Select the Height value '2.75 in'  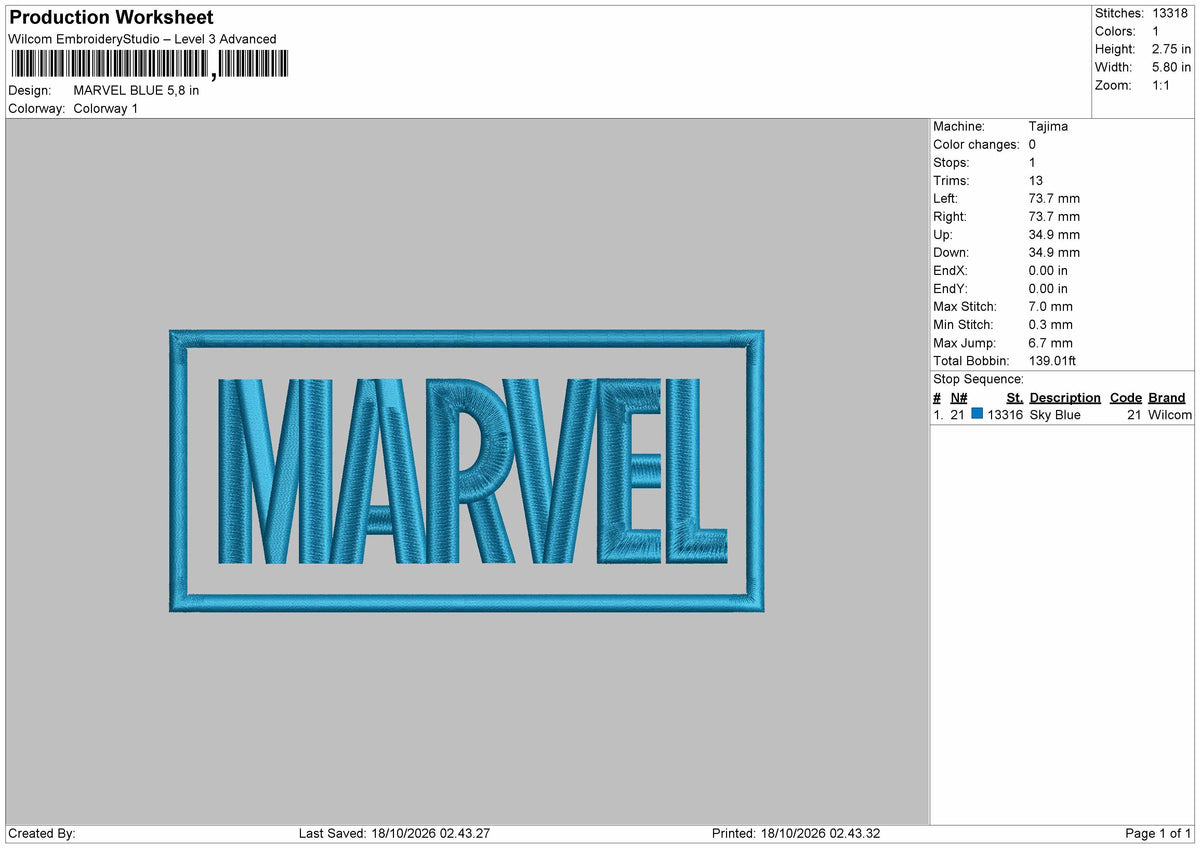pos(1171,49)
